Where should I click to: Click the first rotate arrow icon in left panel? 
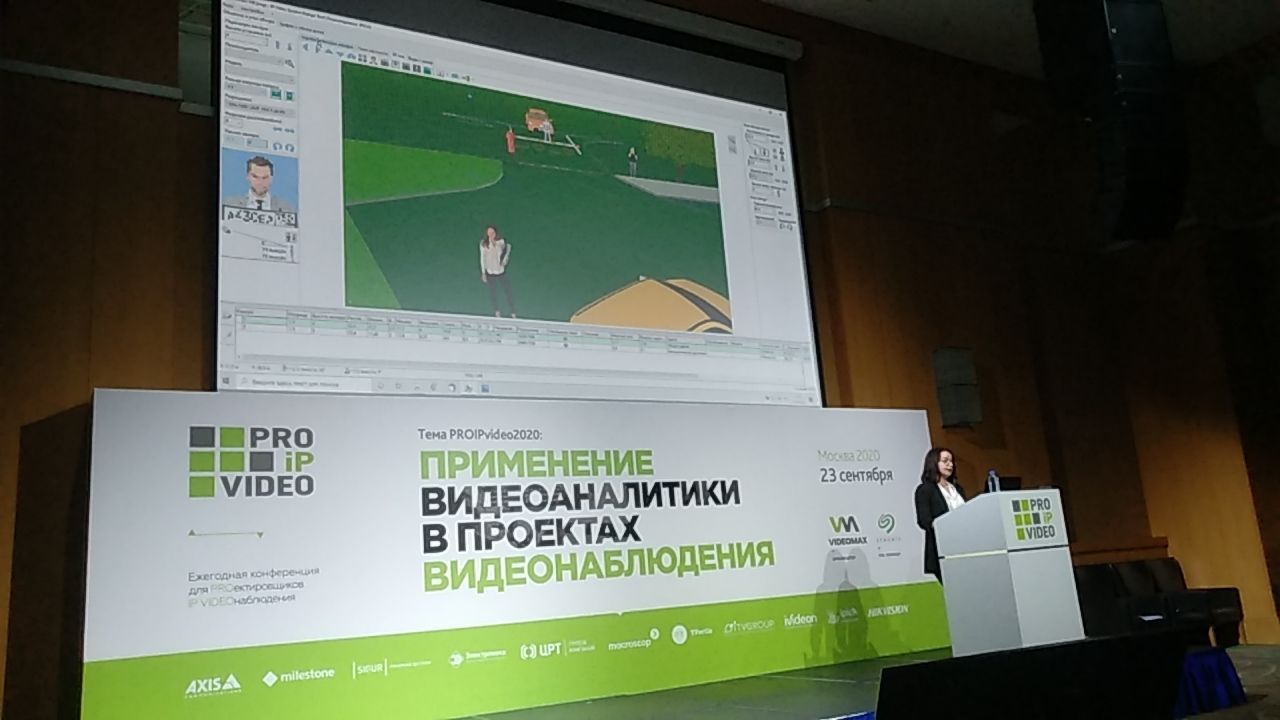tap(277, 146)
